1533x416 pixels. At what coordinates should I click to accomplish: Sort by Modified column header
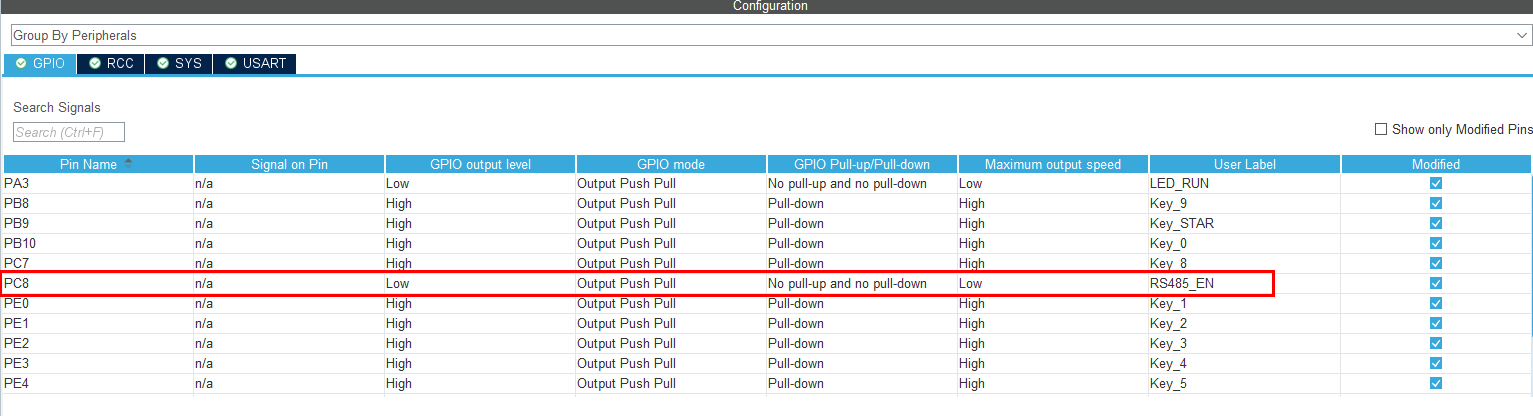[x=1436, y=164]
